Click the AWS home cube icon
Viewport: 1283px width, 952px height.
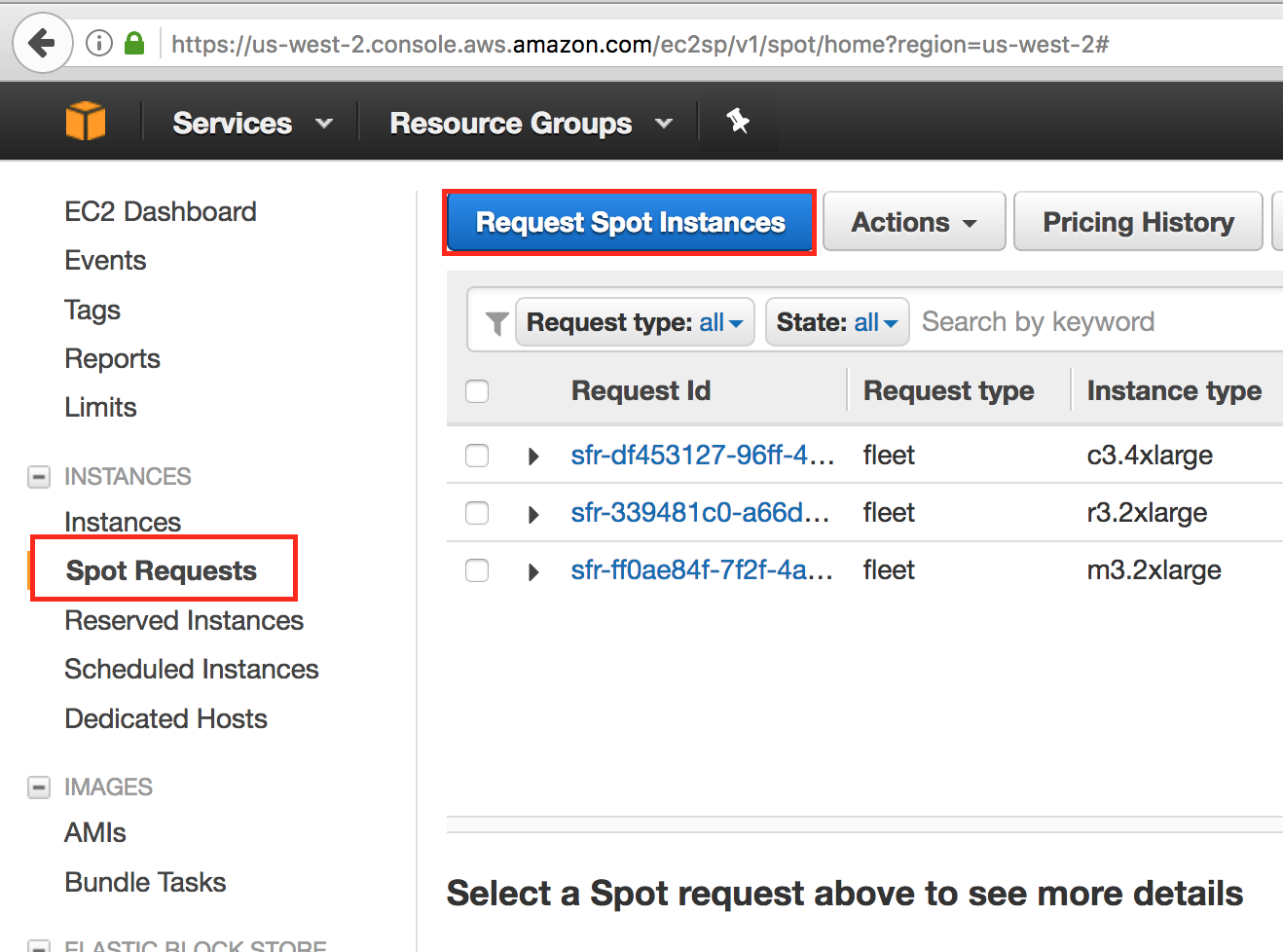tap(86, 121)
